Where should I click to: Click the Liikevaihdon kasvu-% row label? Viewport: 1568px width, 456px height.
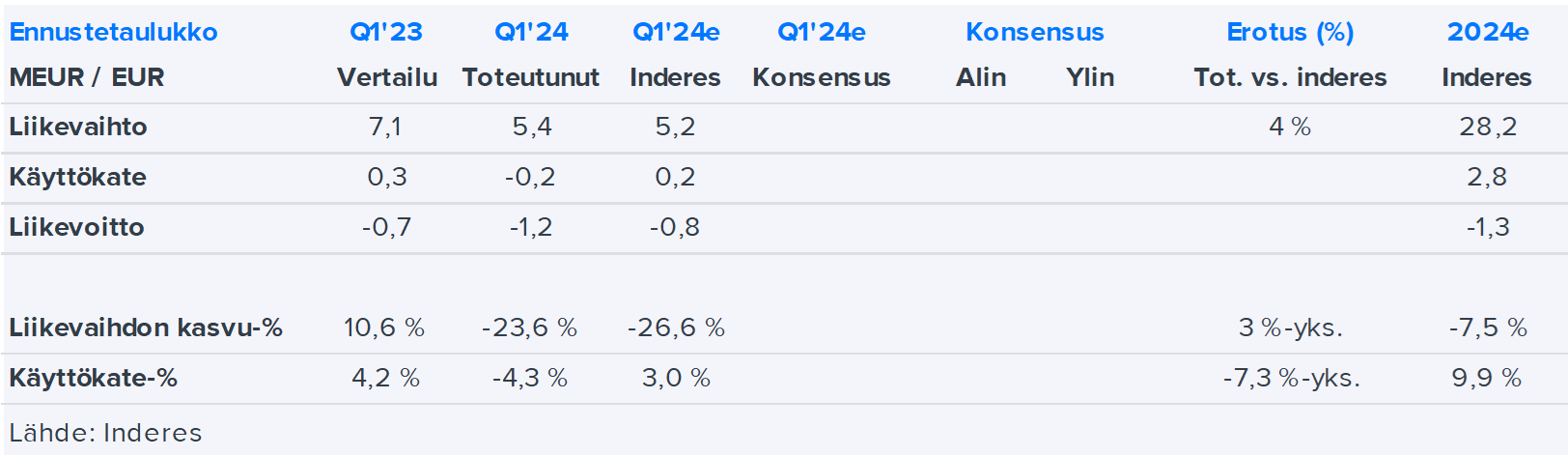pyautogui.click(x=146, y=328)
